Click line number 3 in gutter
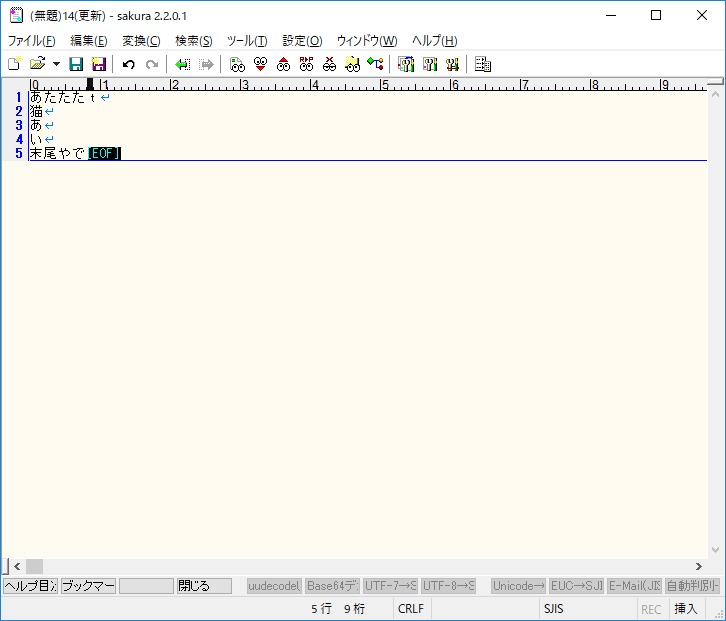Viewport: 726px width, 621px height. (x=19, y=125)
